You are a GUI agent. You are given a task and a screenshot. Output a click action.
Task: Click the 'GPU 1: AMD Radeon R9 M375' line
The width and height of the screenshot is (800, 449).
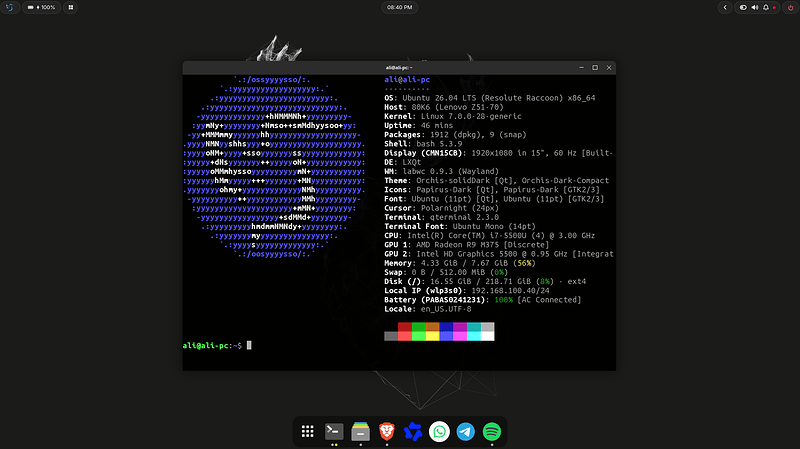(x=467, y=245)
